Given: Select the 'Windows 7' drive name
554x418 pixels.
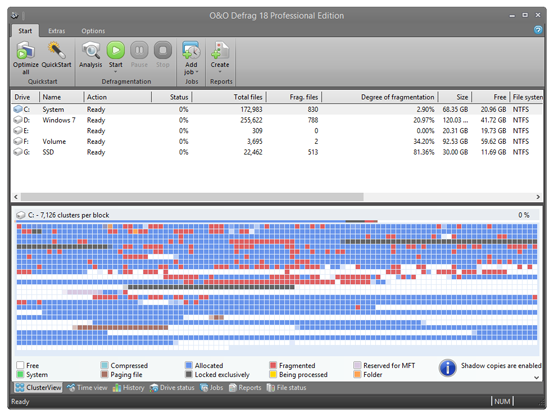Looking at the screenshot, I should (x=59, y=120).
